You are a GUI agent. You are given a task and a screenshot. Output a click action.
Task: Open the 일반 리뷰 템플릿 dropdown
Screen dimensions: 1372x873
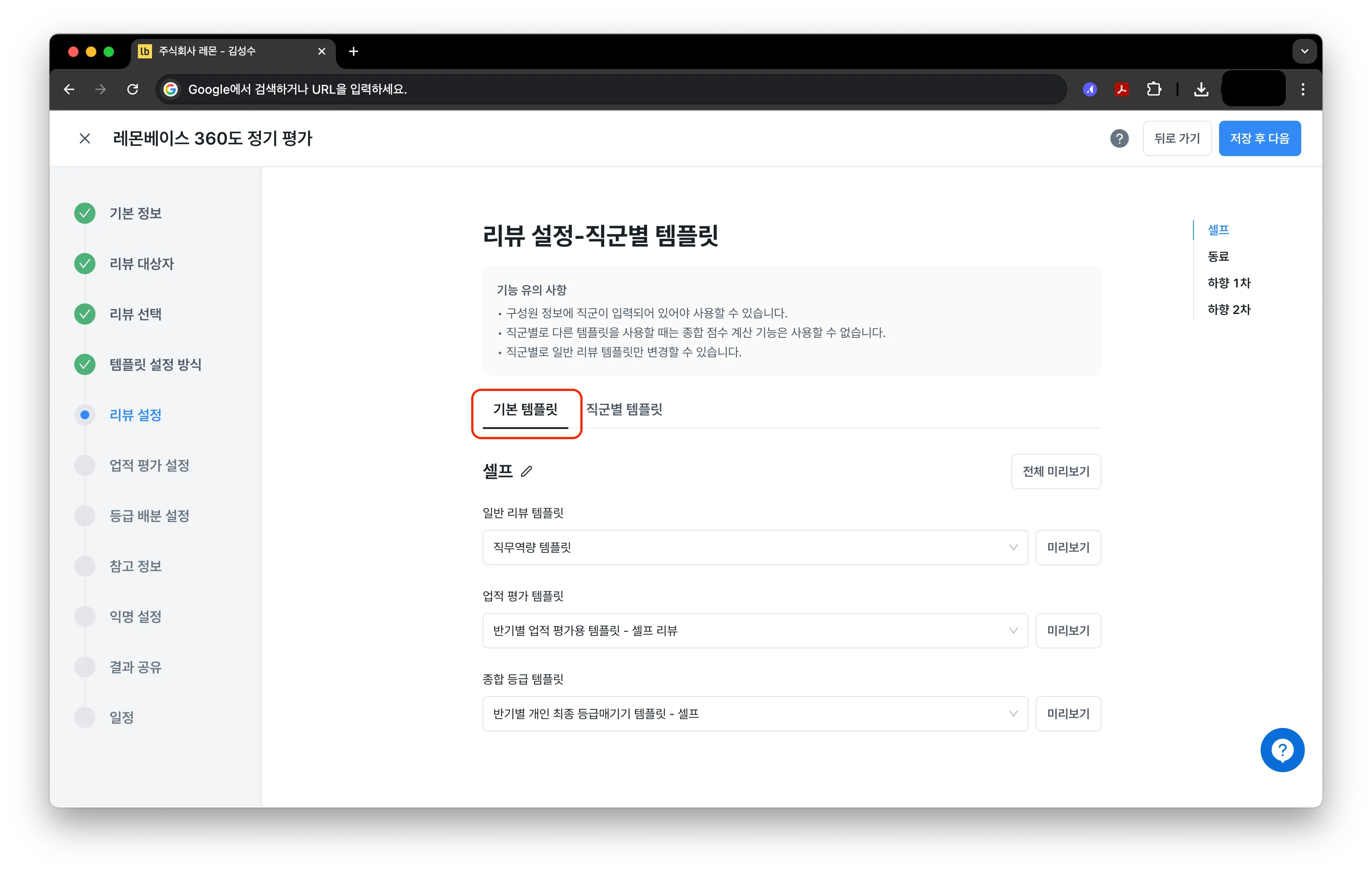755,548
